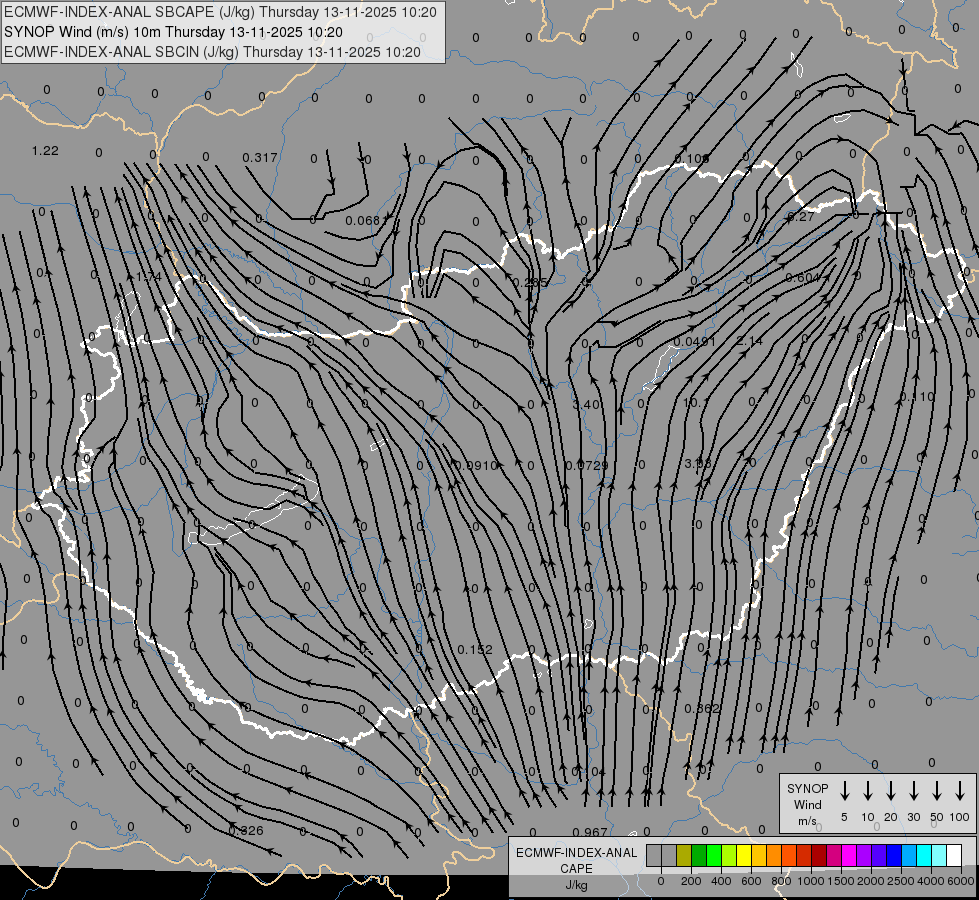Pick the white swatch at 6000
The width and height of the screenshot is (979, 900).
[x=954, y=856]
